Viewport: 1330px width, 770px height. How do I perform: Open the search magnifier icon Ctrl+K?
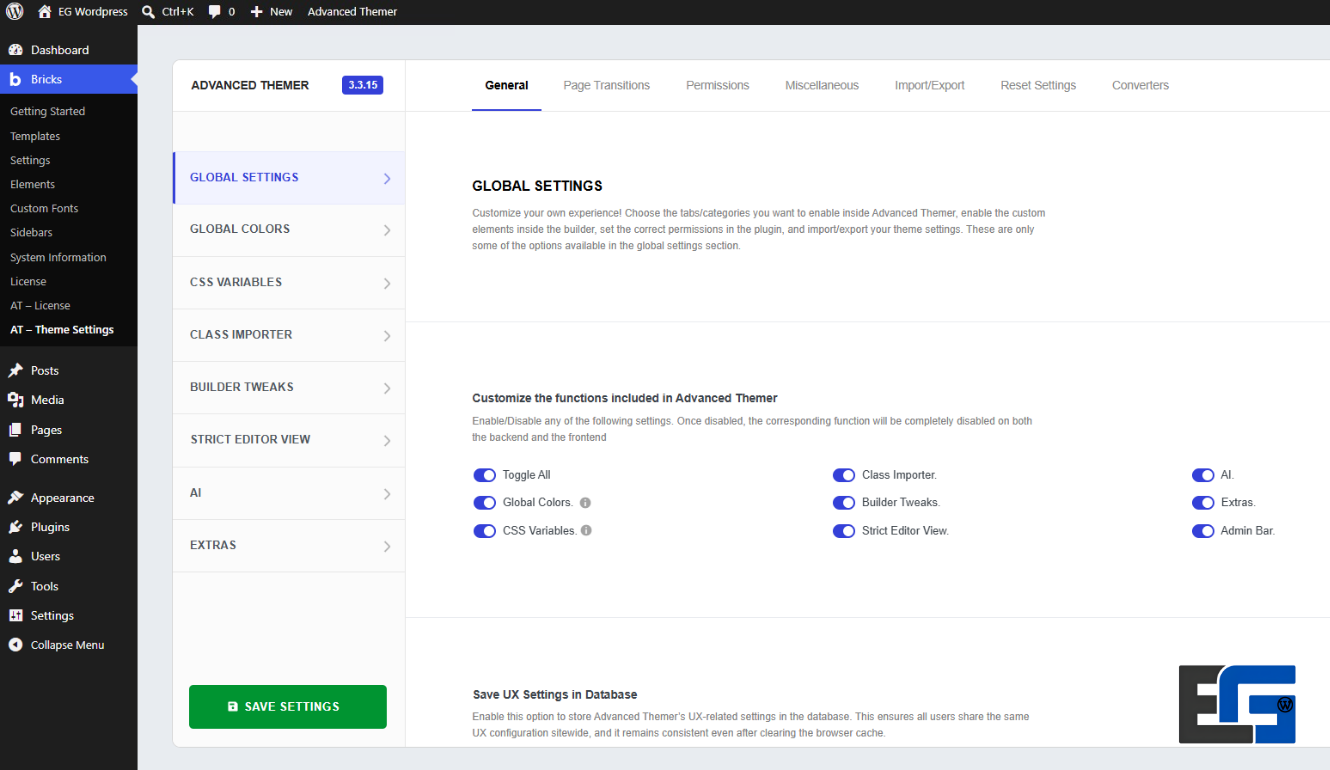148,12
